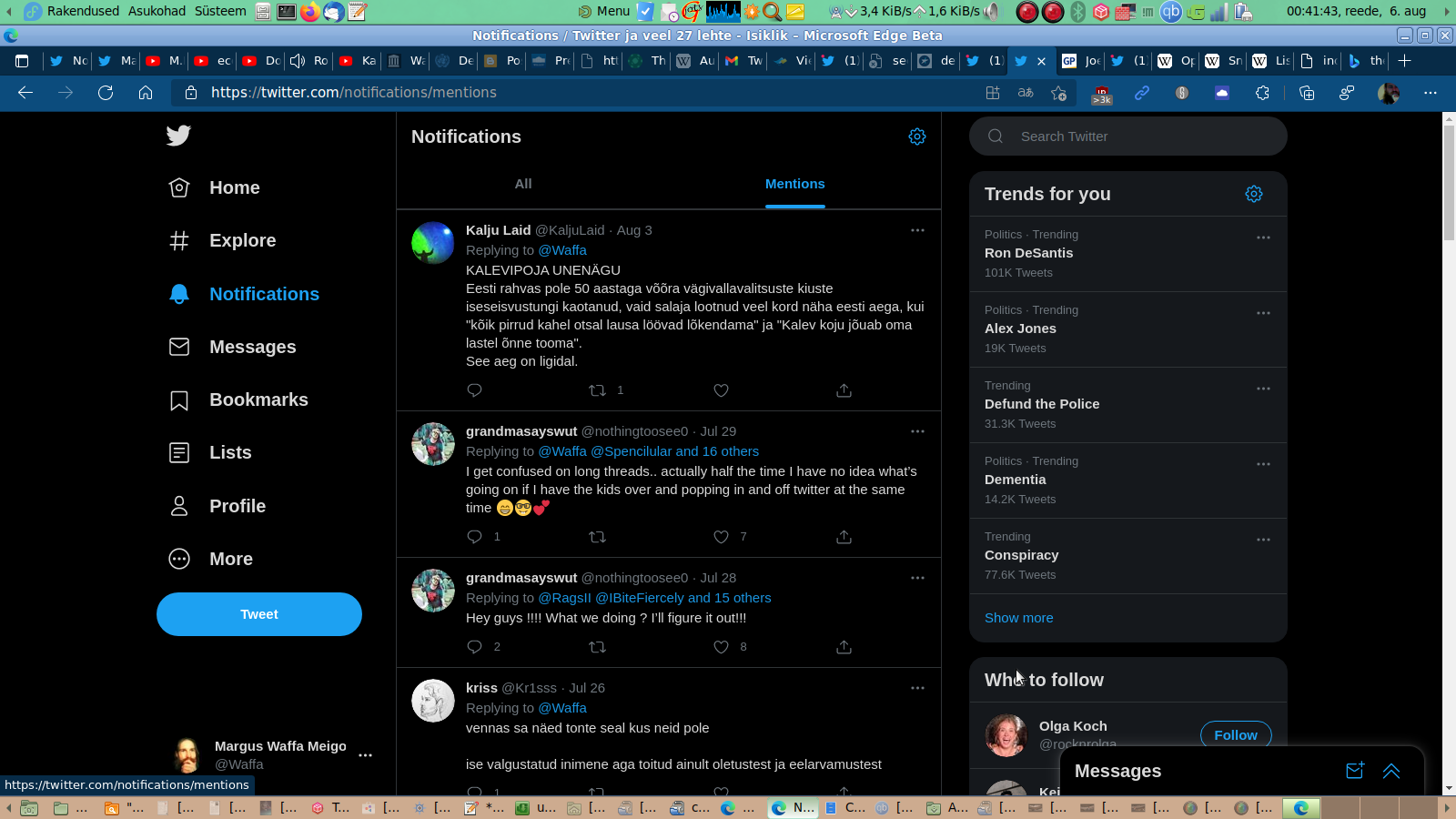
Task: Open Lists in the sidebar
Action: click(x=210, y=452)
